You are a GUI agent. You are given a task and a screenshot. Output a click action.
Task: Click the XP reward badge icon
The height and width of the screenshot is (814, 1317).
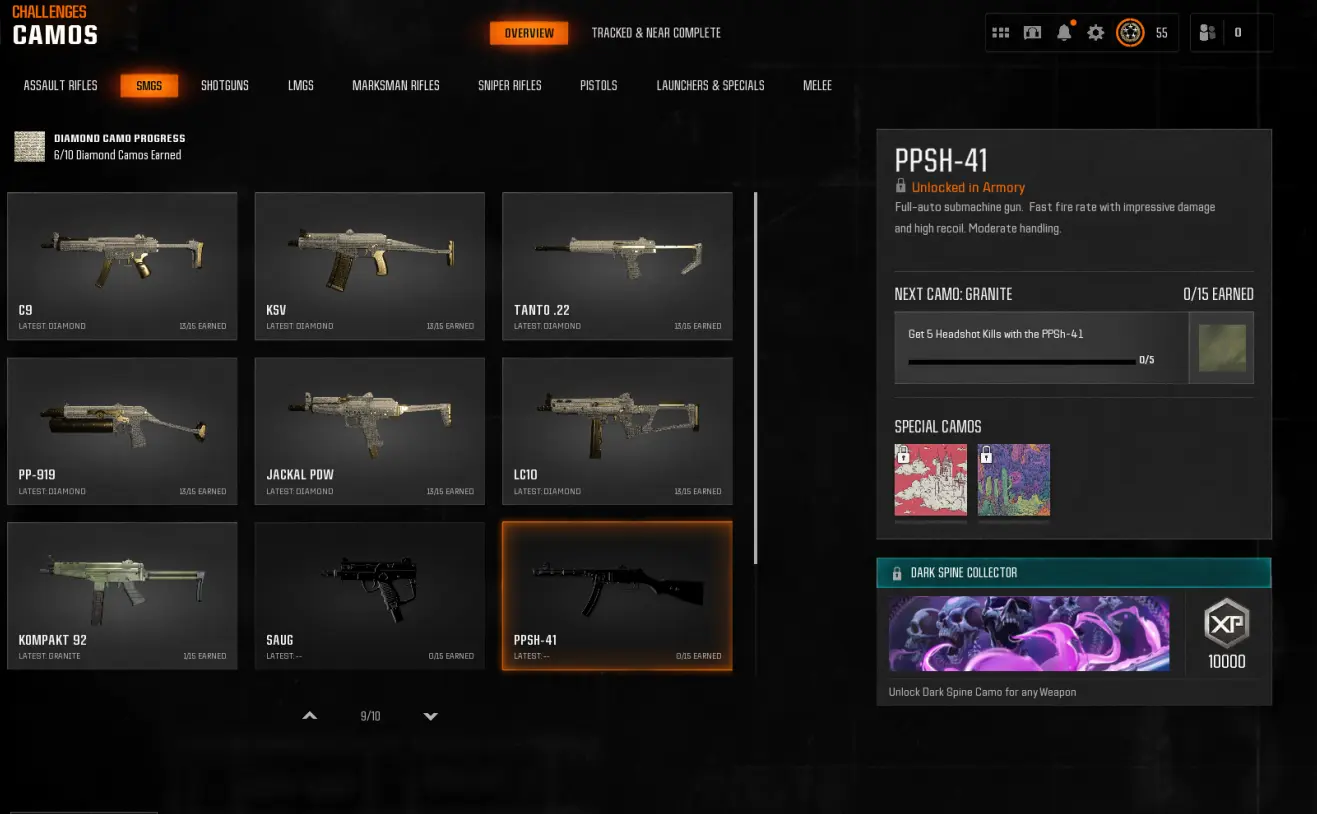pos(1226,626)
